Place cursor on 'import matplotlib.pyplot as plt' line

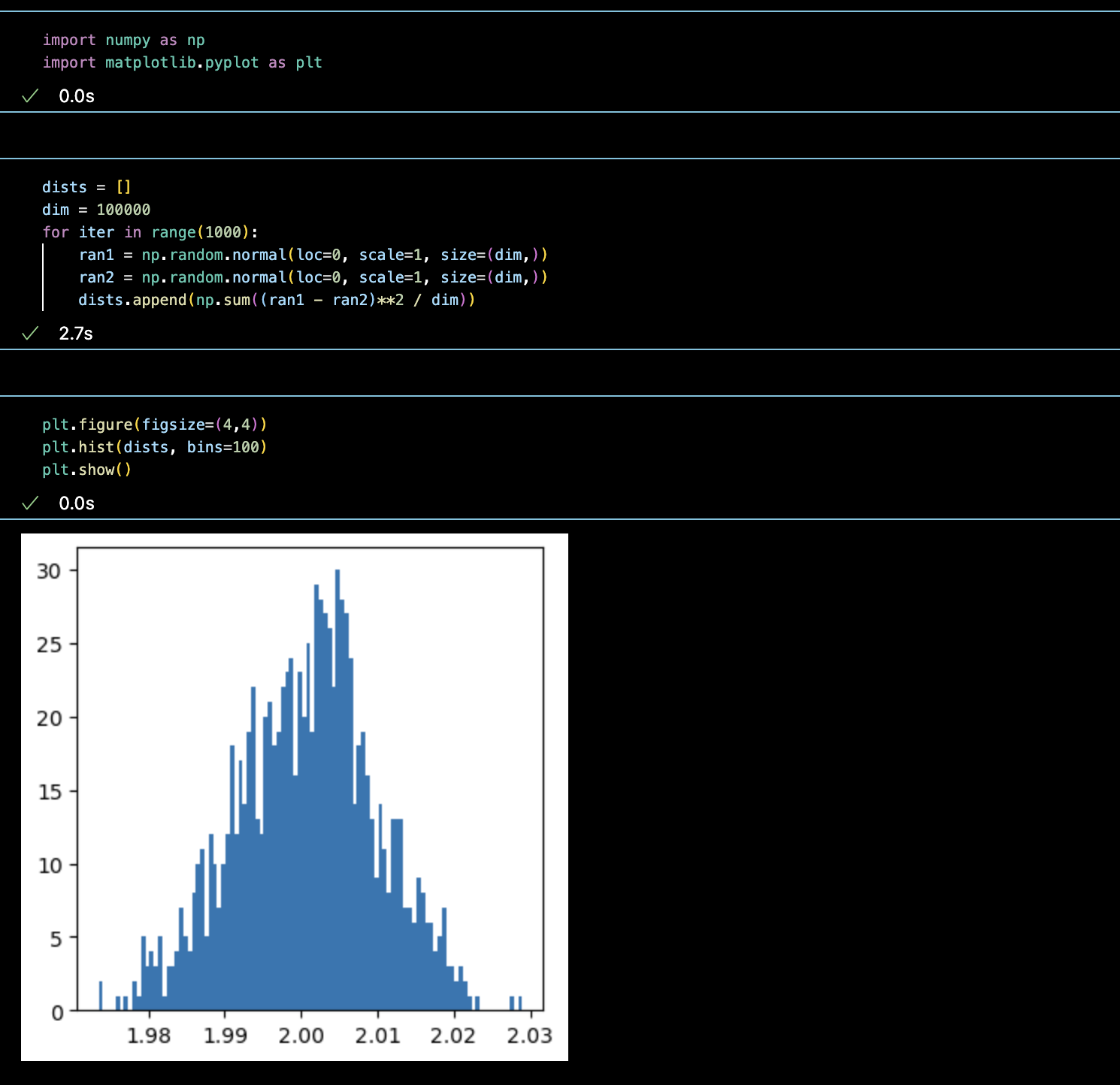click(182, 63)
